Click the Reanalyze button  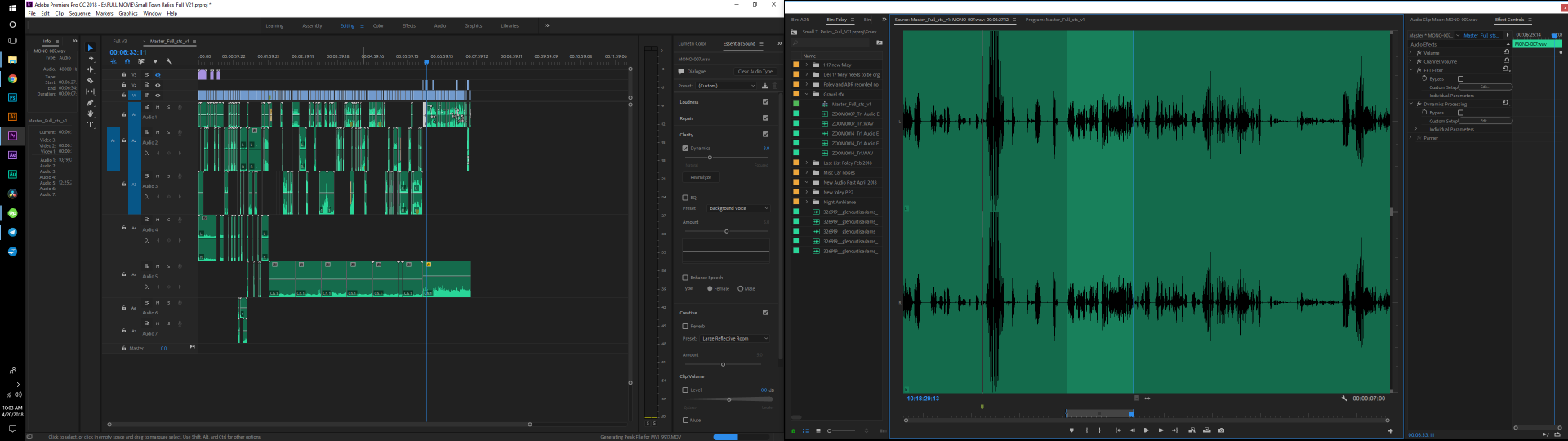(x=701, y=177)
